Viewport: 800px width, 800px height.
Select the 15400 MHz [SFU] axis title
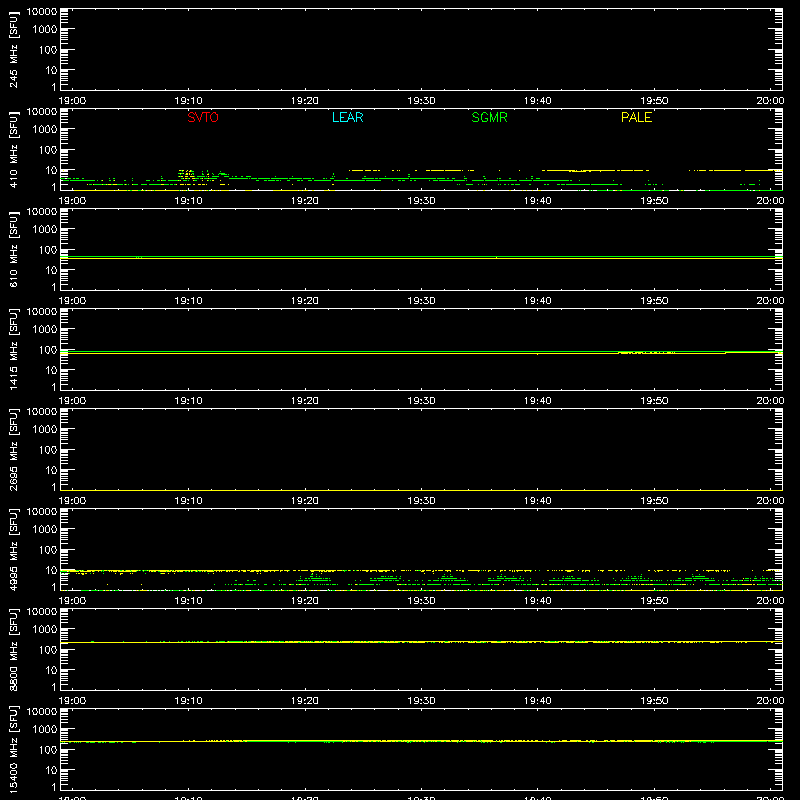tap(13, 749)
